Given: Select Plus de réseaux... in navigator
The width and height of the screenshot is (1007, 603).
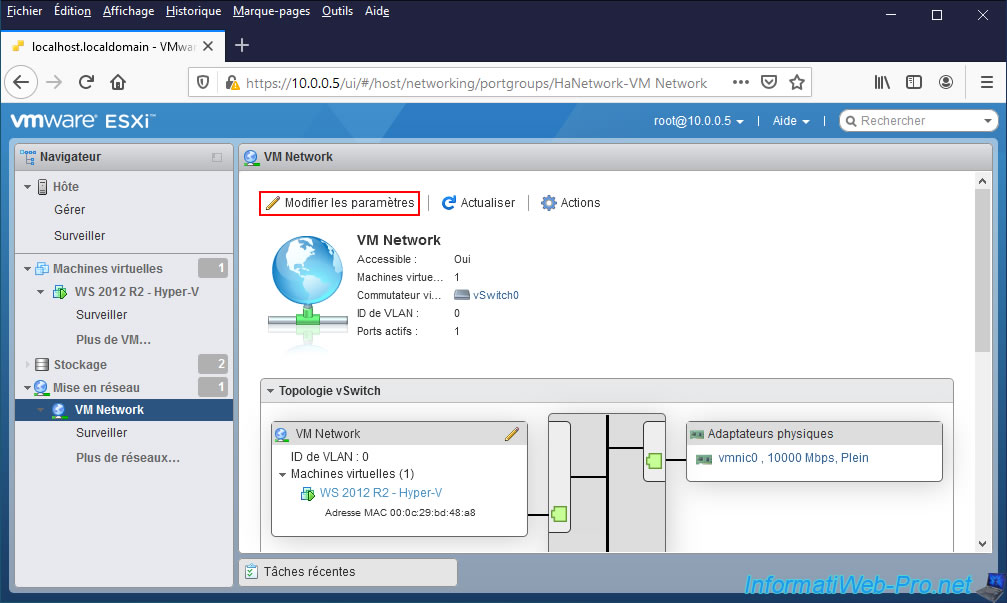Looking at the screenshot, I should [x=128, y=458].
